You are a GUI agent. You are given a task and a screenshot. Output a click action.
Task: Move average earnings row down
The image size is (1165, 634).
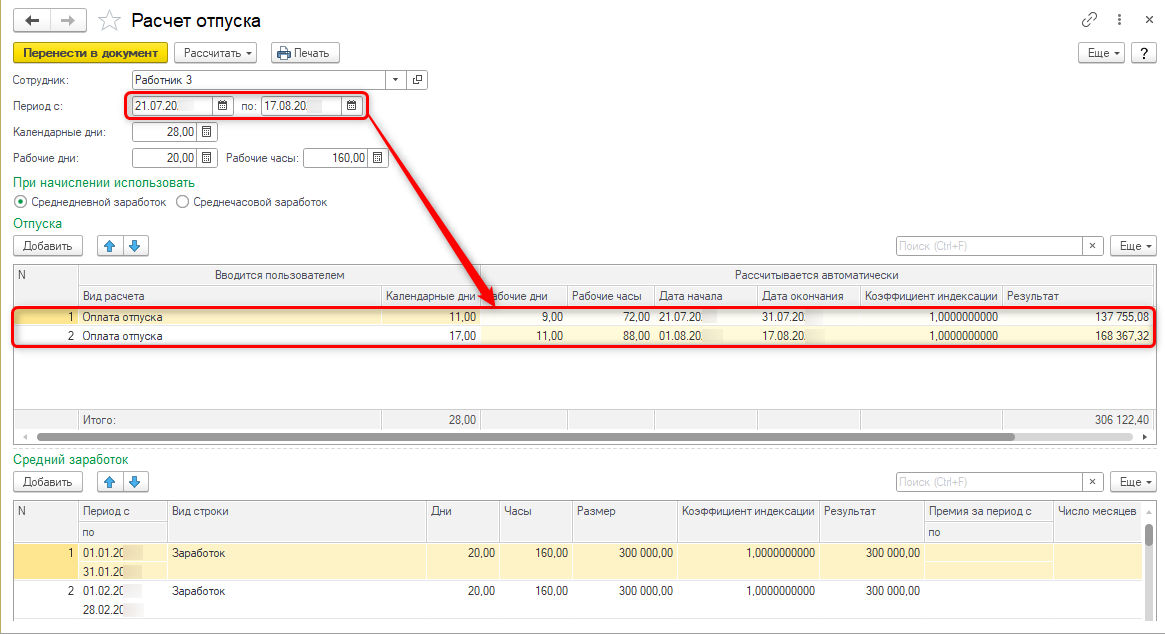pyautogui.click(x=135, y=482)
